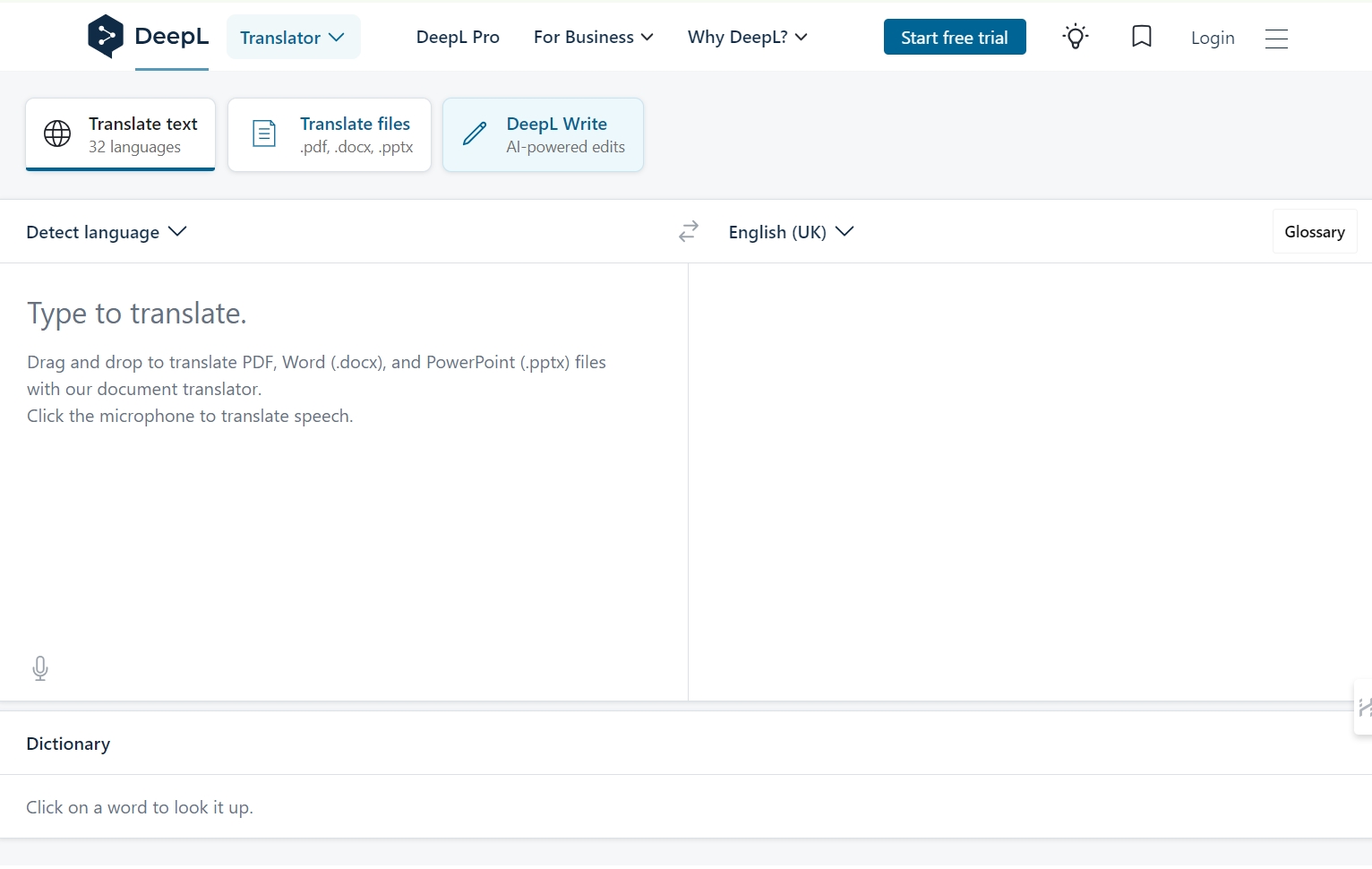Open the hamburger menu
This screenshot has height=869, width=1372.
[1276, 39]
